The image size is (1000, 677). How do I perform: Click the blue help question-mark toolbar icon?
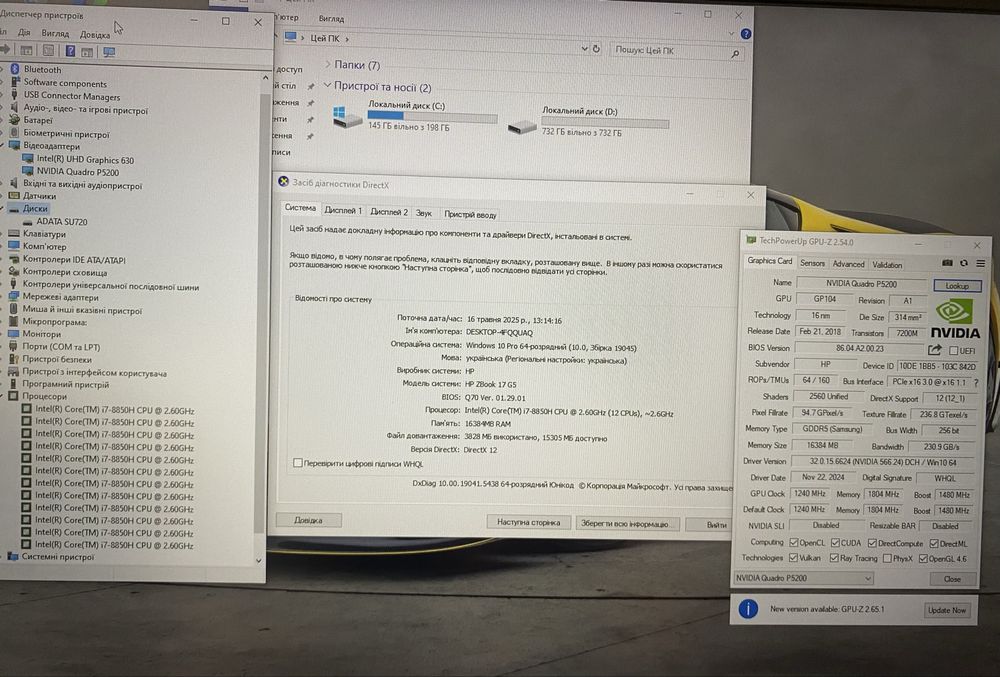tap(70, 51)
